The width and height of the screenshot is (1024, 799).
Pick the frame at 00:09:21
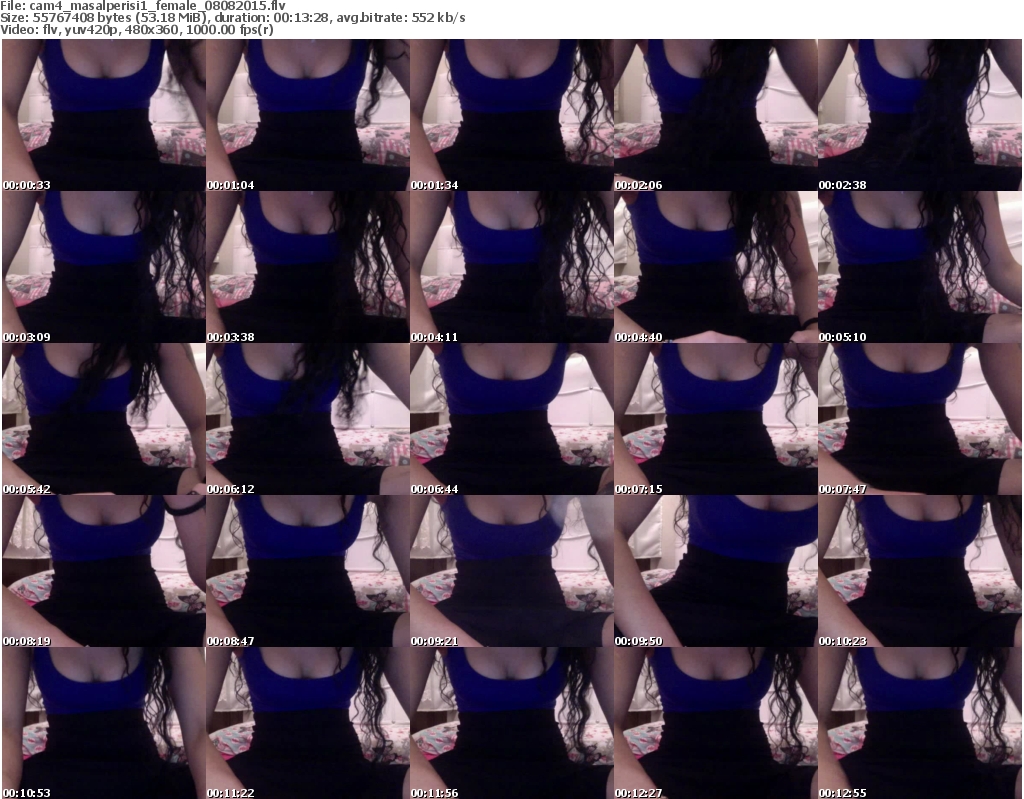[x=511, y=571]
